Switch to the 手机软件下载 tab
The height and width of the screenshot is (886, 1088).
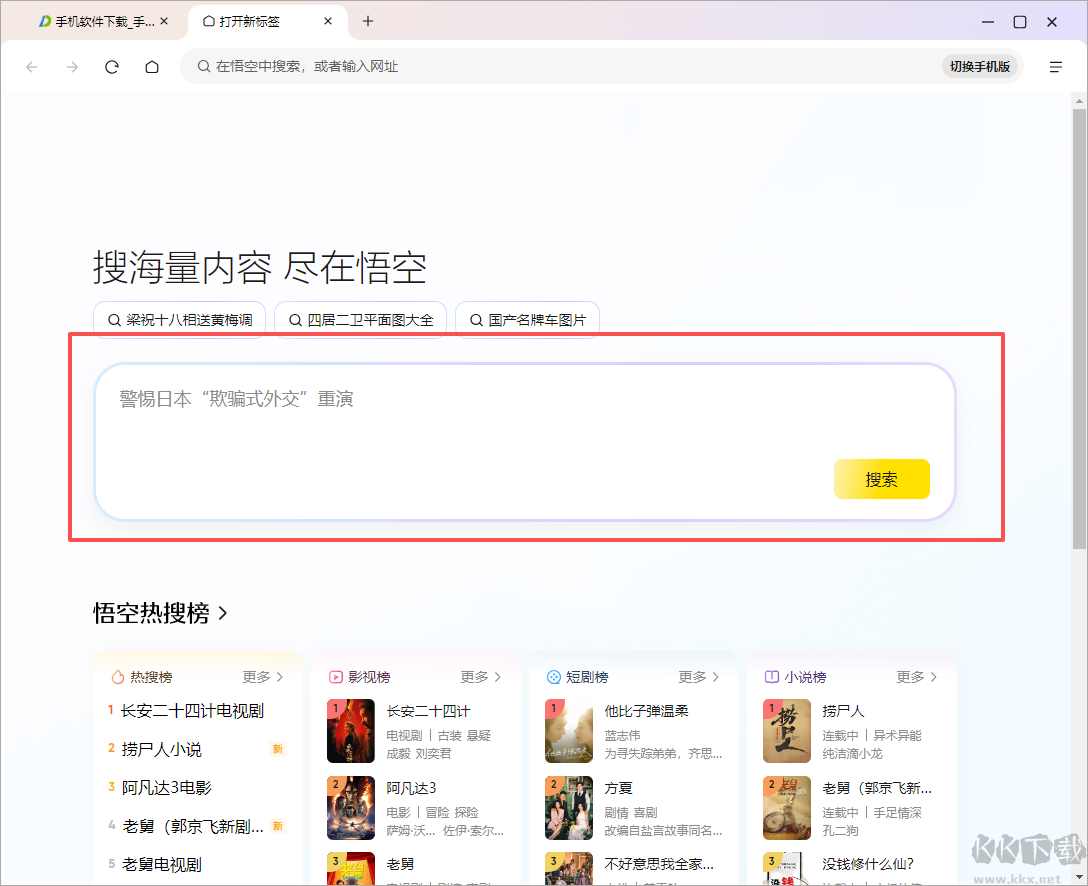click(x=97, y=22)
